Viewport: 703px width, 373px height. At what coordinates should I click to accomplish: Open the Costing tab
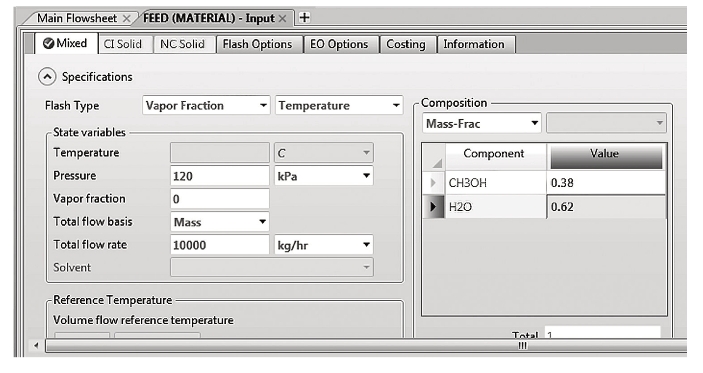click(x=406, y=44)
